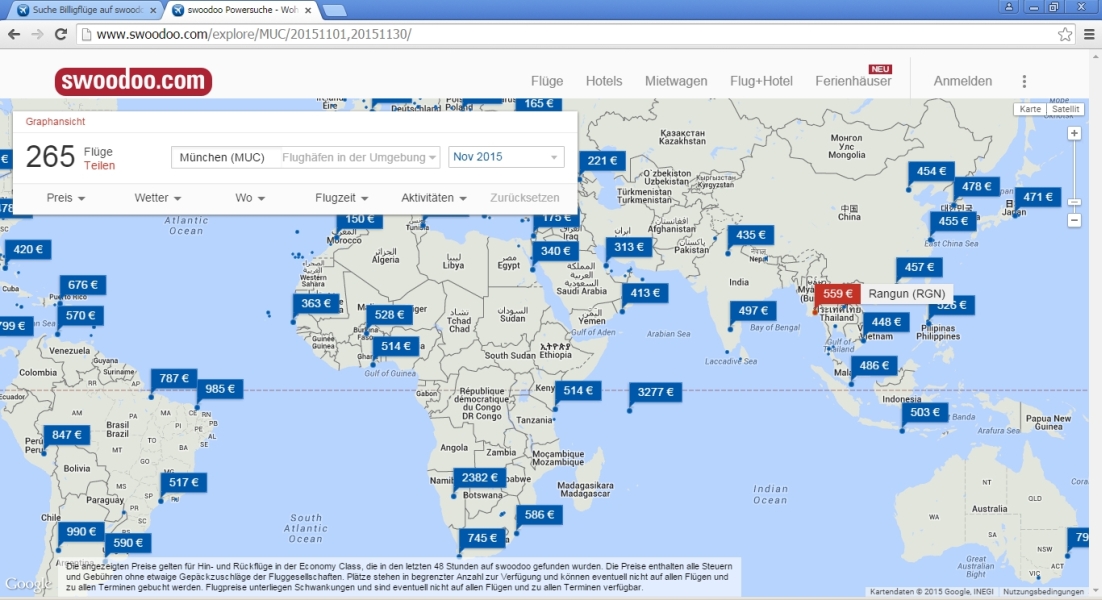Select the 2382 € price marker in Namibia
The image size is (1102, 600).
click(x=479, y=478)
